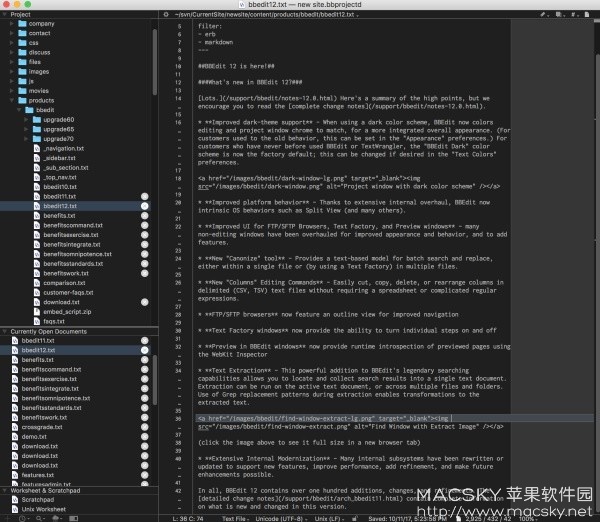
Task: Collapse the Worksheet & Scratchpad section
Action: pyautogui.click(x=5, y=491)
